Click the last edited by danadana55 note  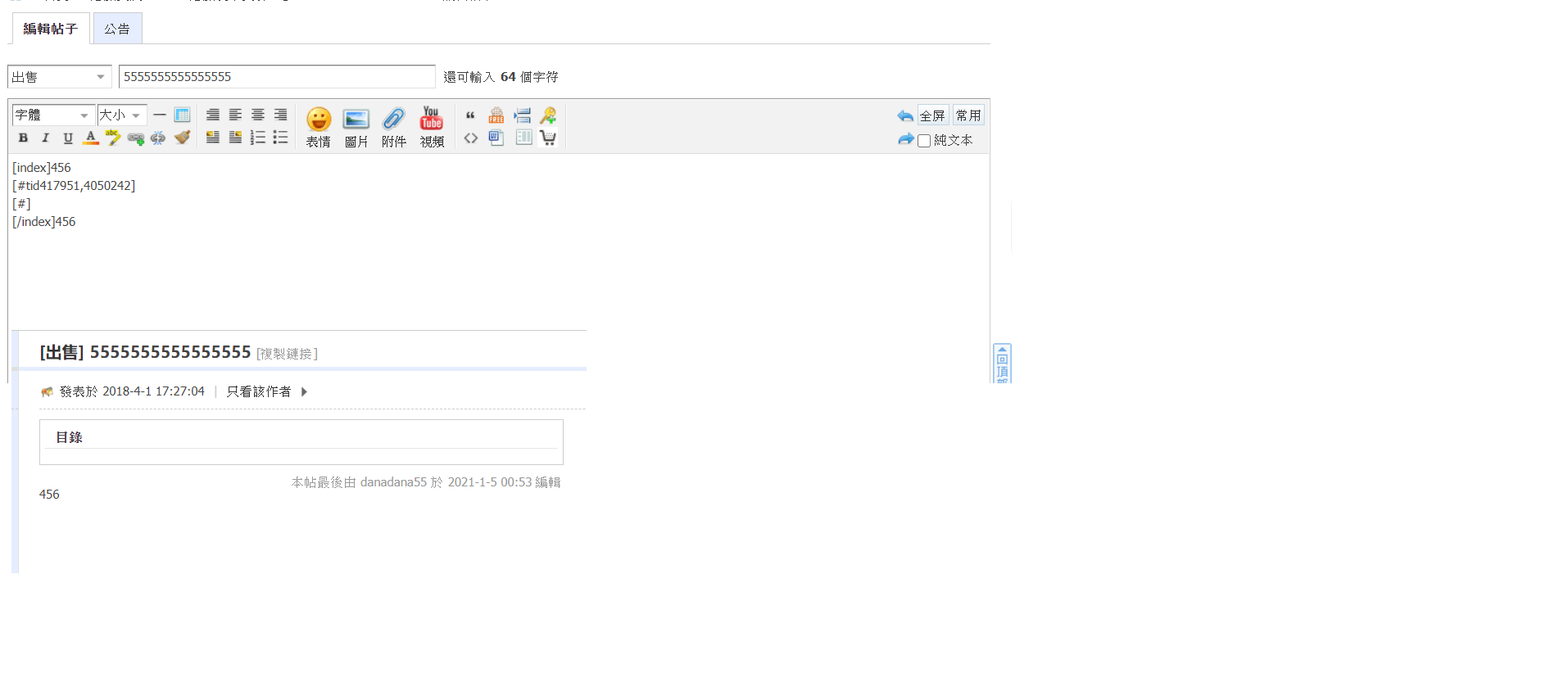(x=426, y=482)
